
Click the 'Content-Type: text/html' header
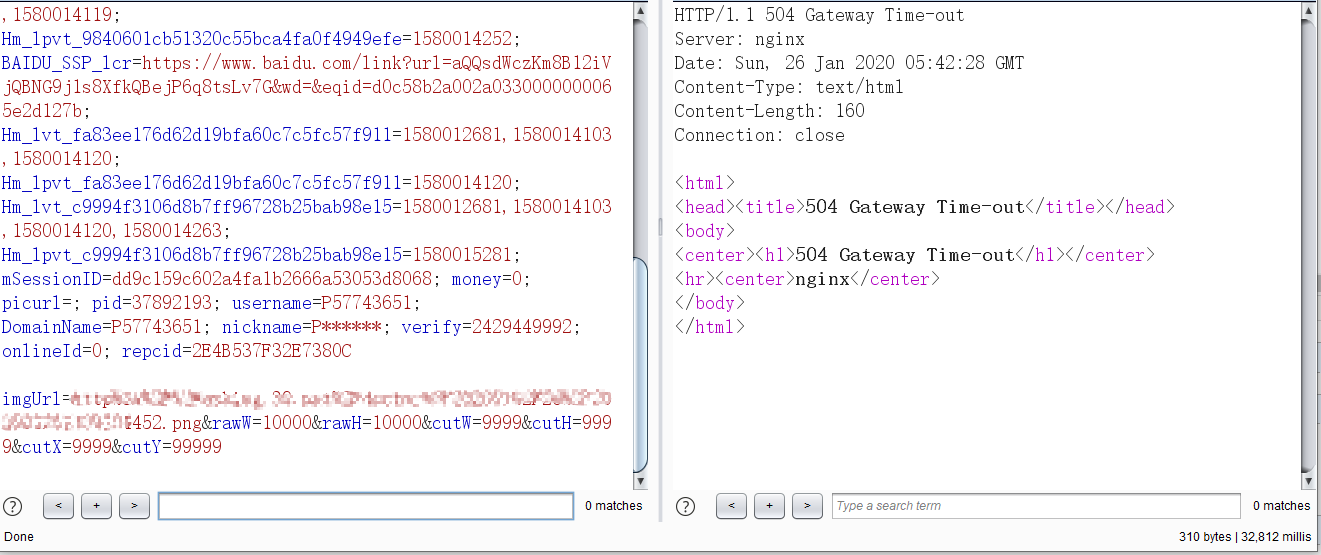click(788, 87)
